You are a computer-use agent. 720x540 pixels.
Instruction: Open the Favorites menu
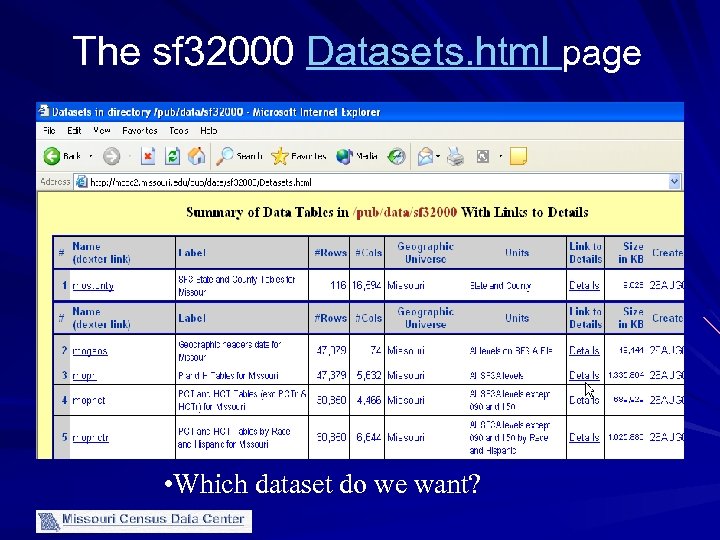(140, 131)
